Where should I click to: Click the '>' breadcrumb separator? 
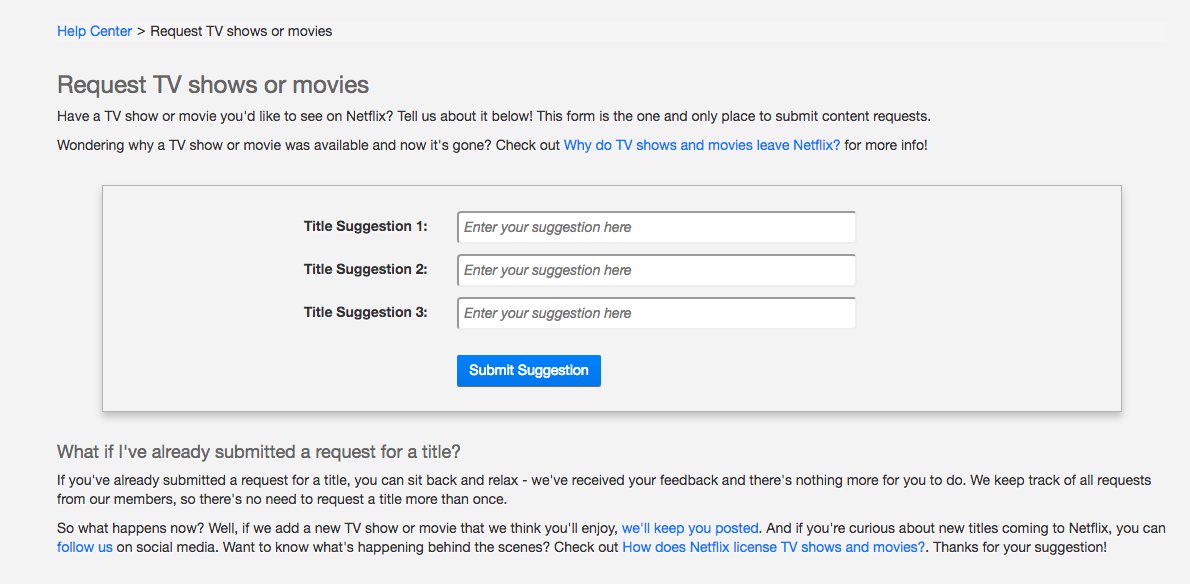[141, 31]
